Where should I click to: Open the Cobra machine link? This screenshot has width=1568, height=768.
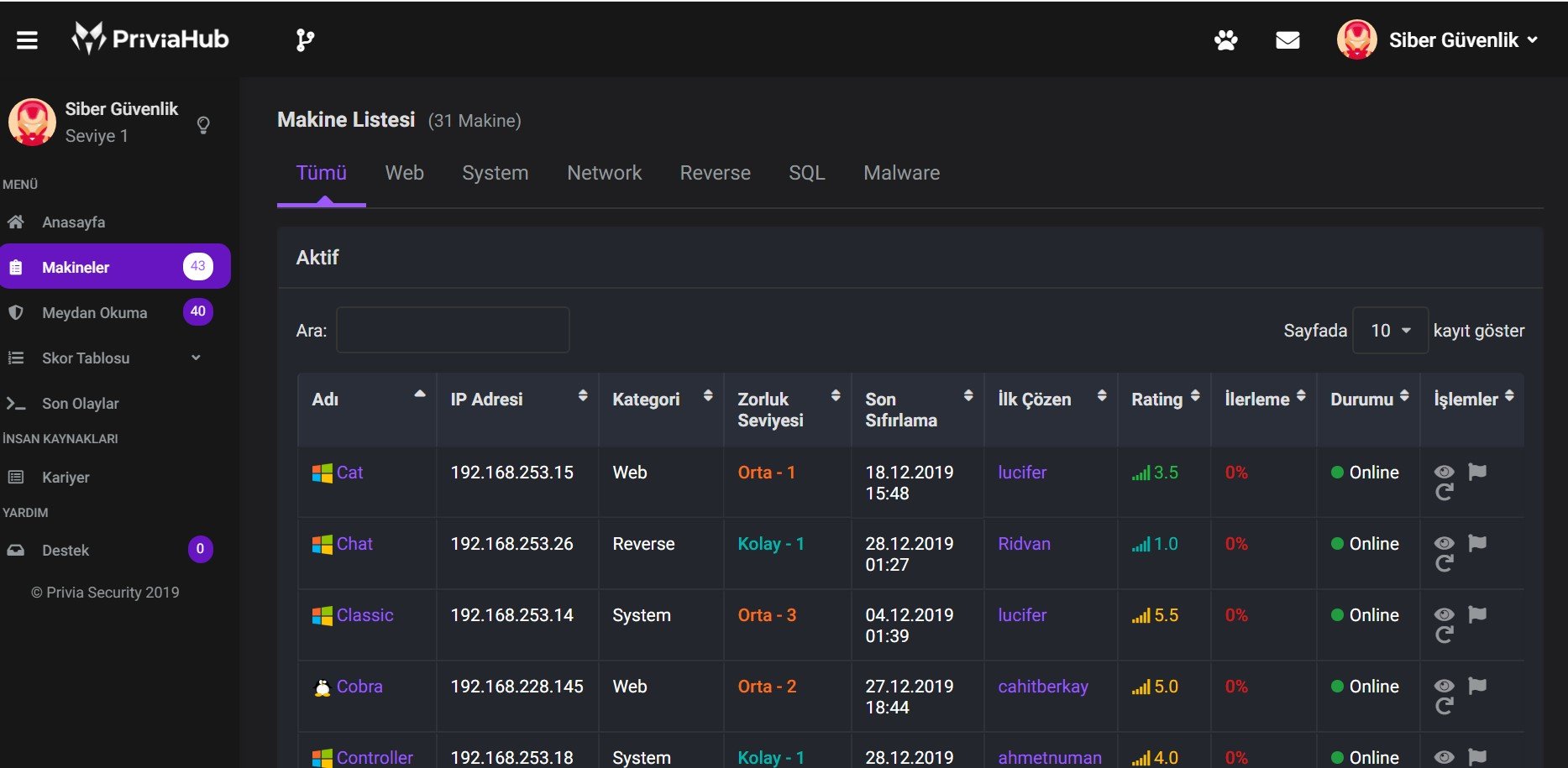(359, 687)
